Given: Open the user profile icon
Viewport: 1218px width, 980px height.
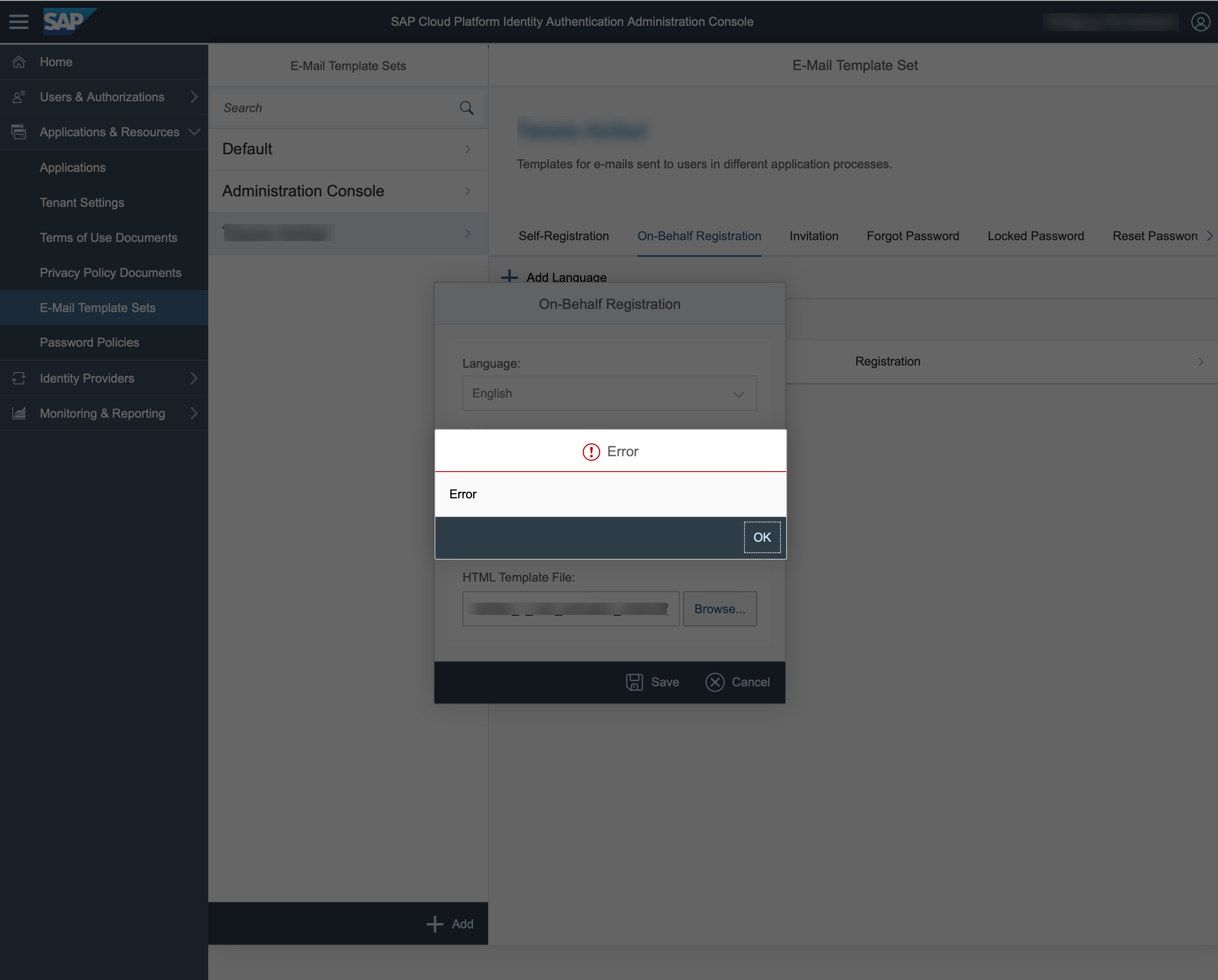Looking at the screenshot, I should pos(1200,22).
